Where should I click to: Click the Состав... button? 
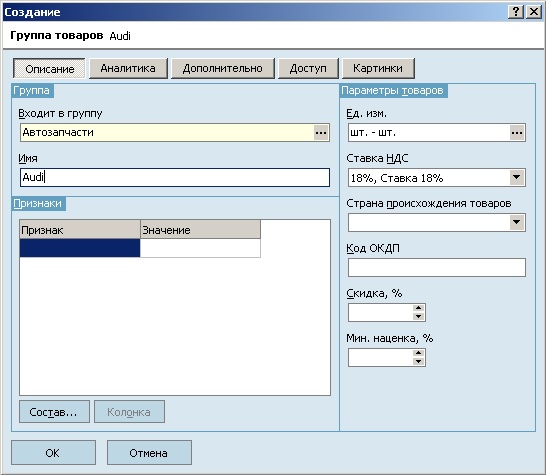point(54,412)
